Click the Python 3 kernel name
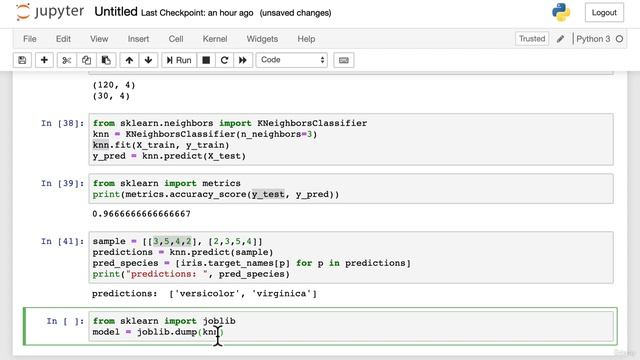 593,39
